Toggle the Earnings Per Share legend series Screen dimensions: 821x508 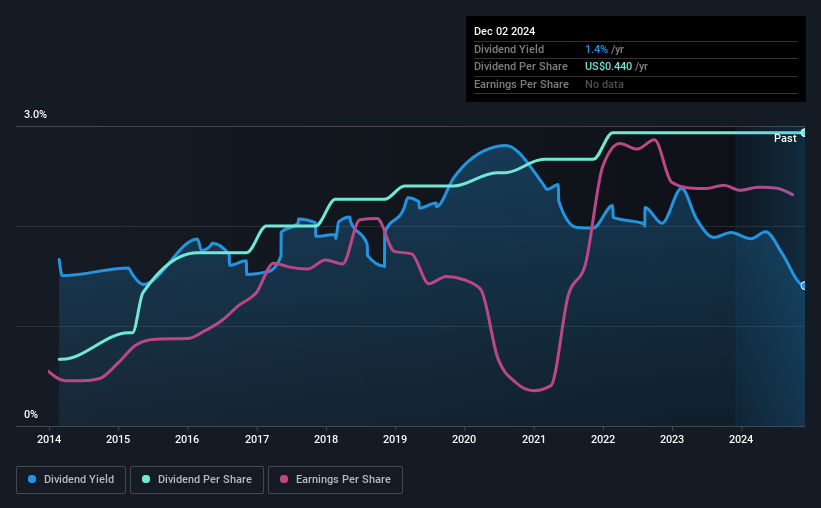[335, 480]
